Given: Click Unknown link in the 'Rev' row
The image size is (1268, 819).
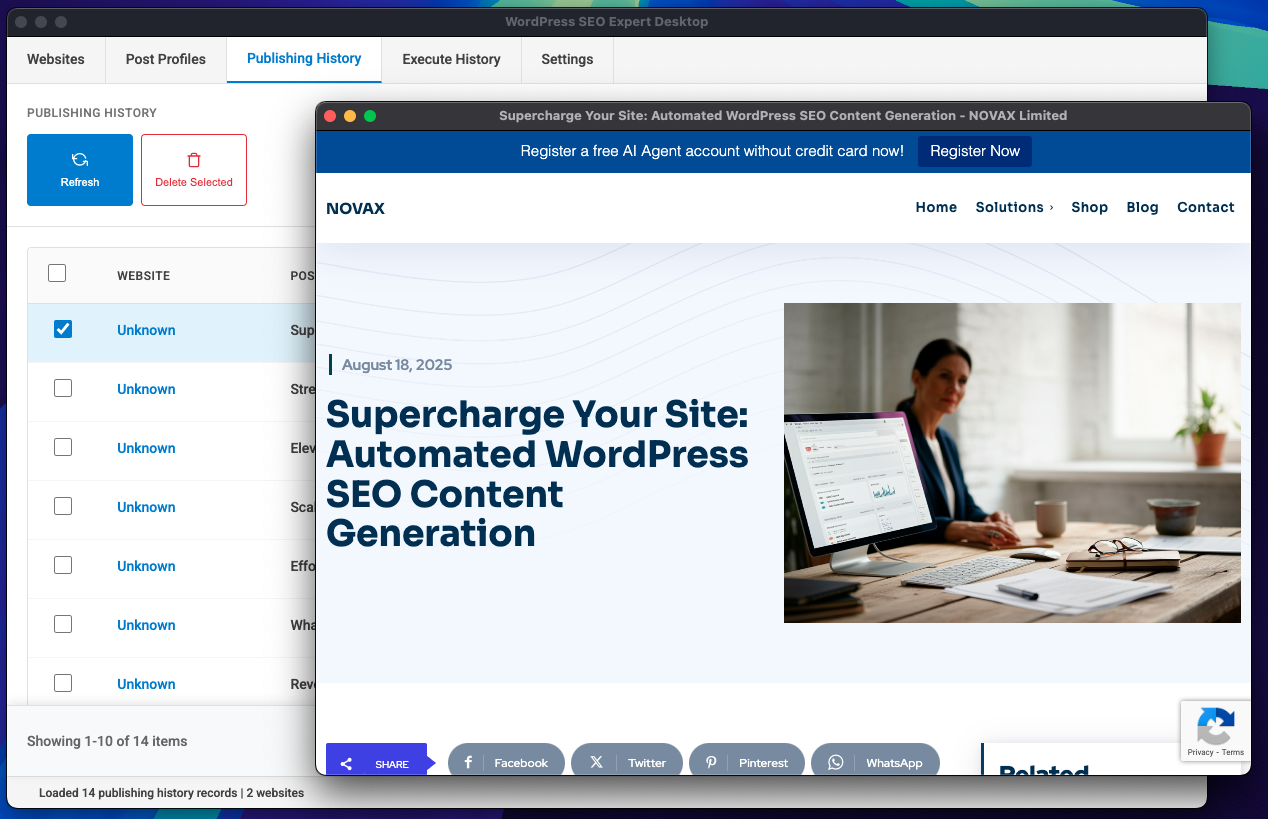Looking at the screenshot, I should 146,684.
